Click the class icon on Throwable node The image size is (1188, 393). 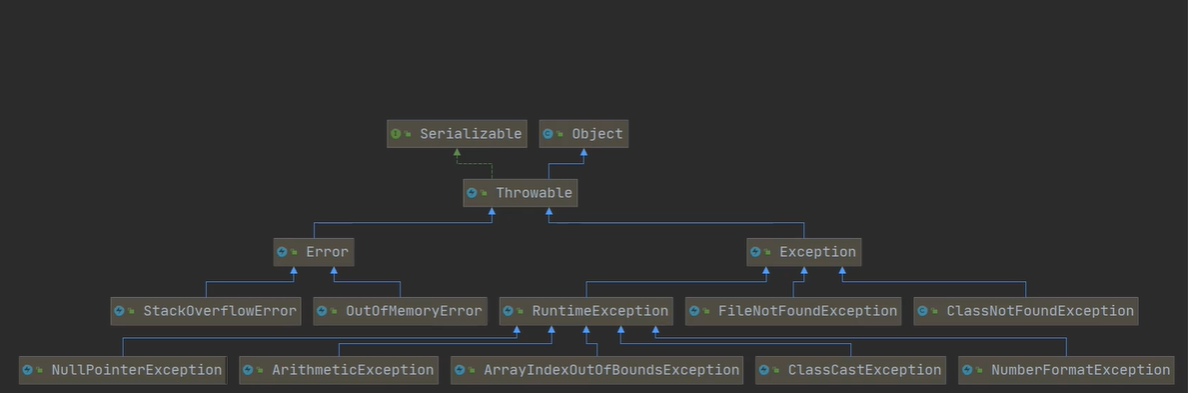pos(472,193)
